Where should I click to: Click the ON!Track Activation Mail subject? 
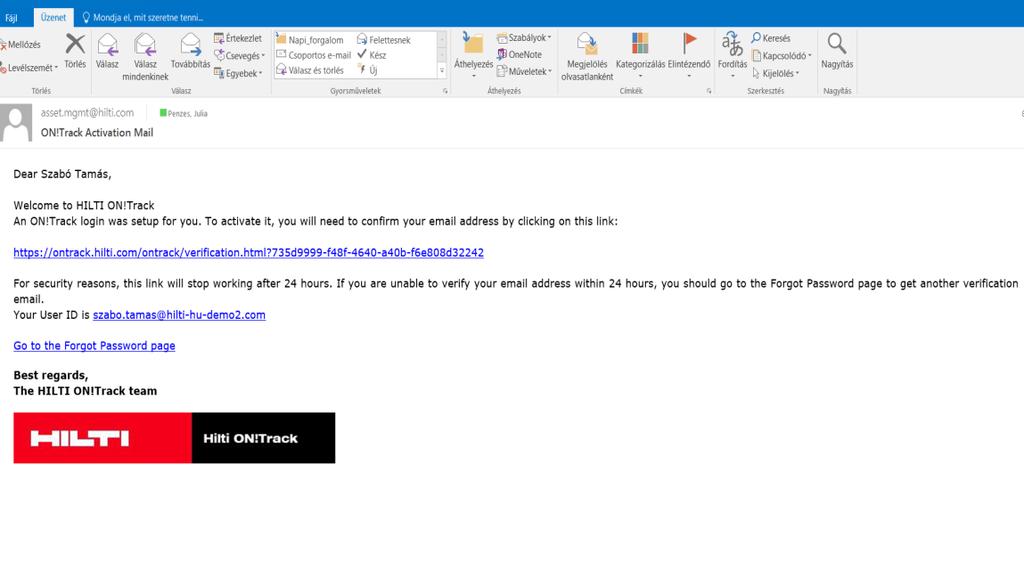(97, 133)
